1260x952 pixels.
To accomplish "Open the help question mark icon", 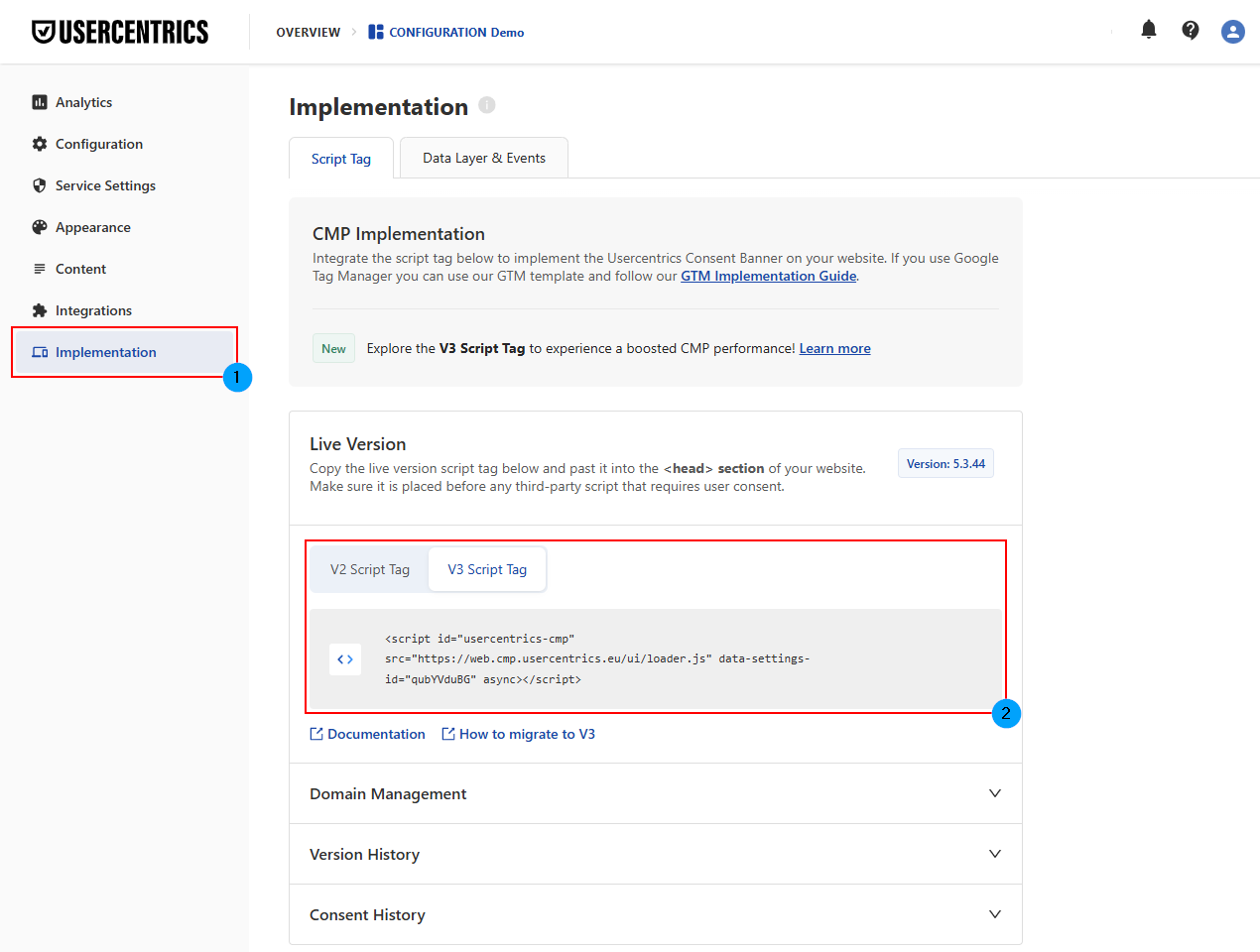I will (x=1191, y=31).
